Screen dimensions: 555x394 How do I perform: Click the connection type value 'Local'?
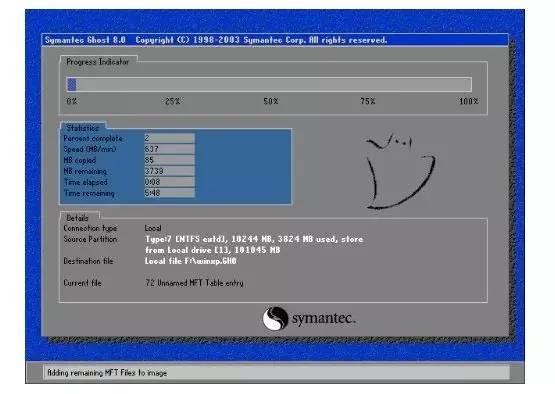pos(153,228)
